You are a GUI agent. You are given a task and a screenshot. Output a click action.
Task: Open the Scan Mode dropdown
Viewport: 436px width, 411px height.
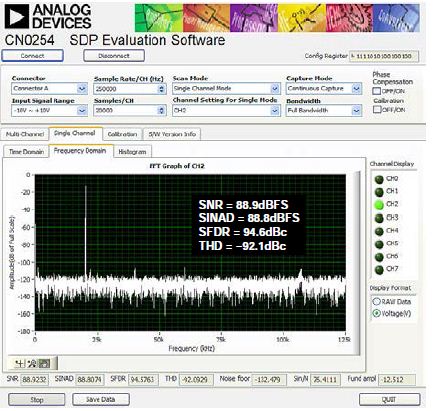(x=275, y=89)
